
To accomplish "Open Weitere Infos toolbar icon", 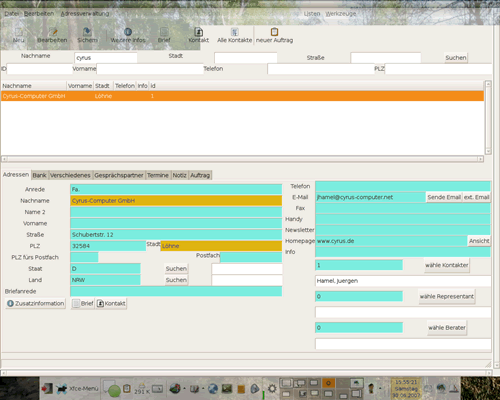I will tap(128, 35).
